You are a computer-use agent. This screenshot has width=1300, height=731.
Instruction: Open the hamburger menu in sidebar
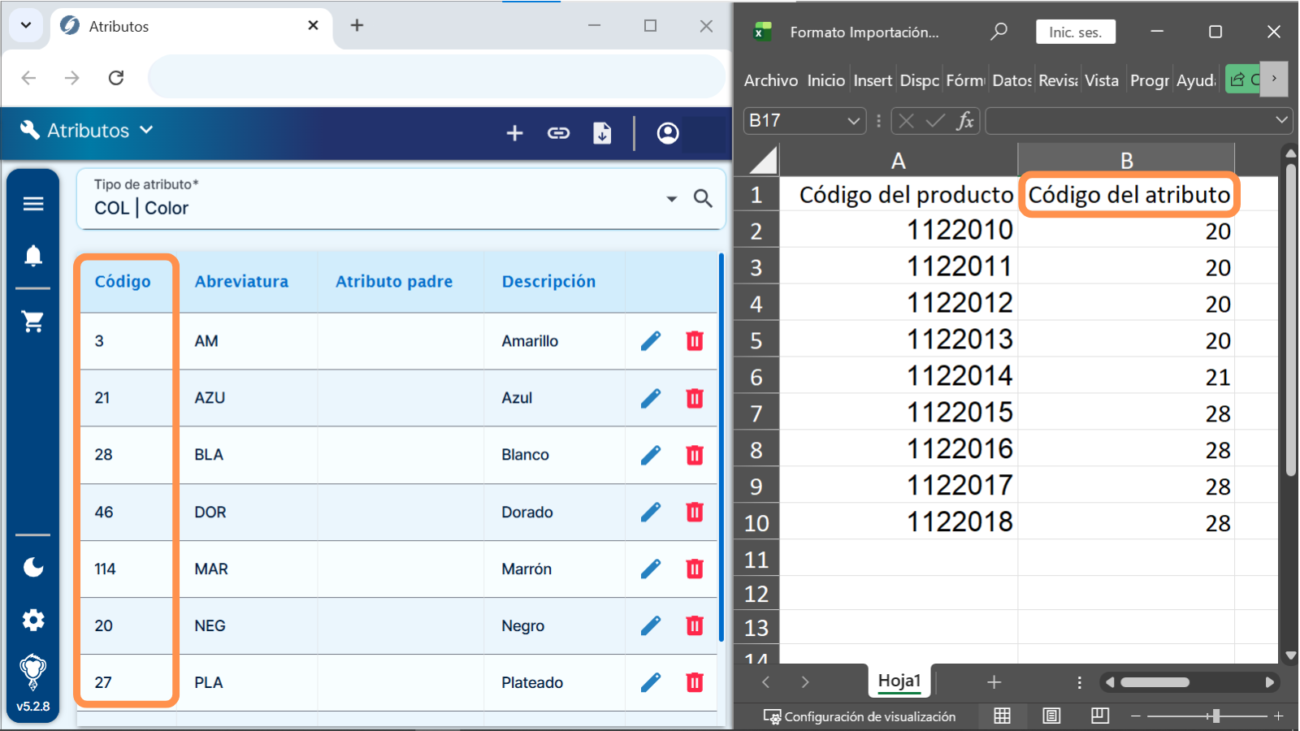pos(33,204)
